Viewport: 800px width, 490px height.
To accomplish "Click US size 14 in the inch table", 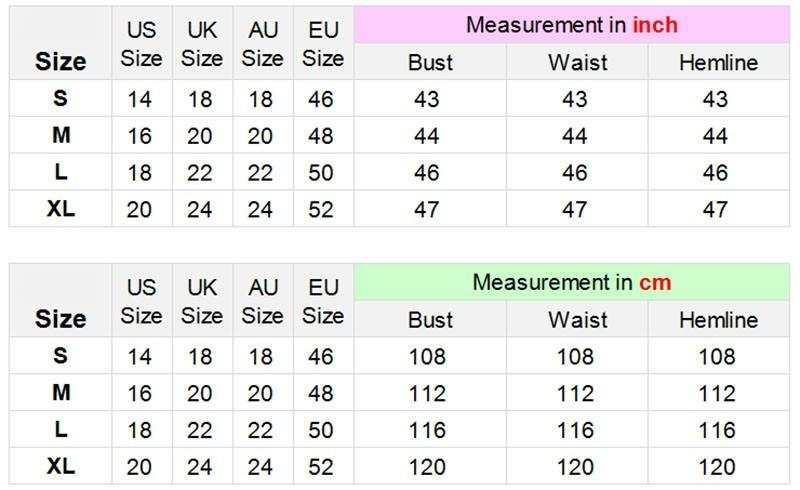I will tap(140, 100).
